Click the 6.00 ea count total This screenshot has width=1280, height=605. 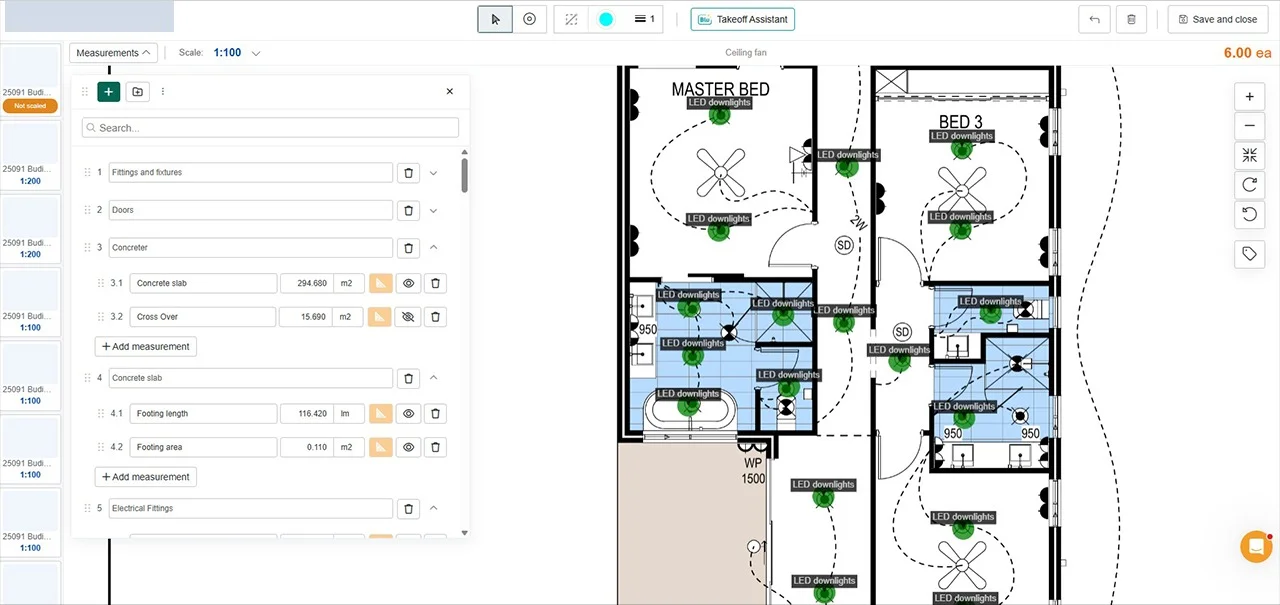click(x=1247, y=53)
